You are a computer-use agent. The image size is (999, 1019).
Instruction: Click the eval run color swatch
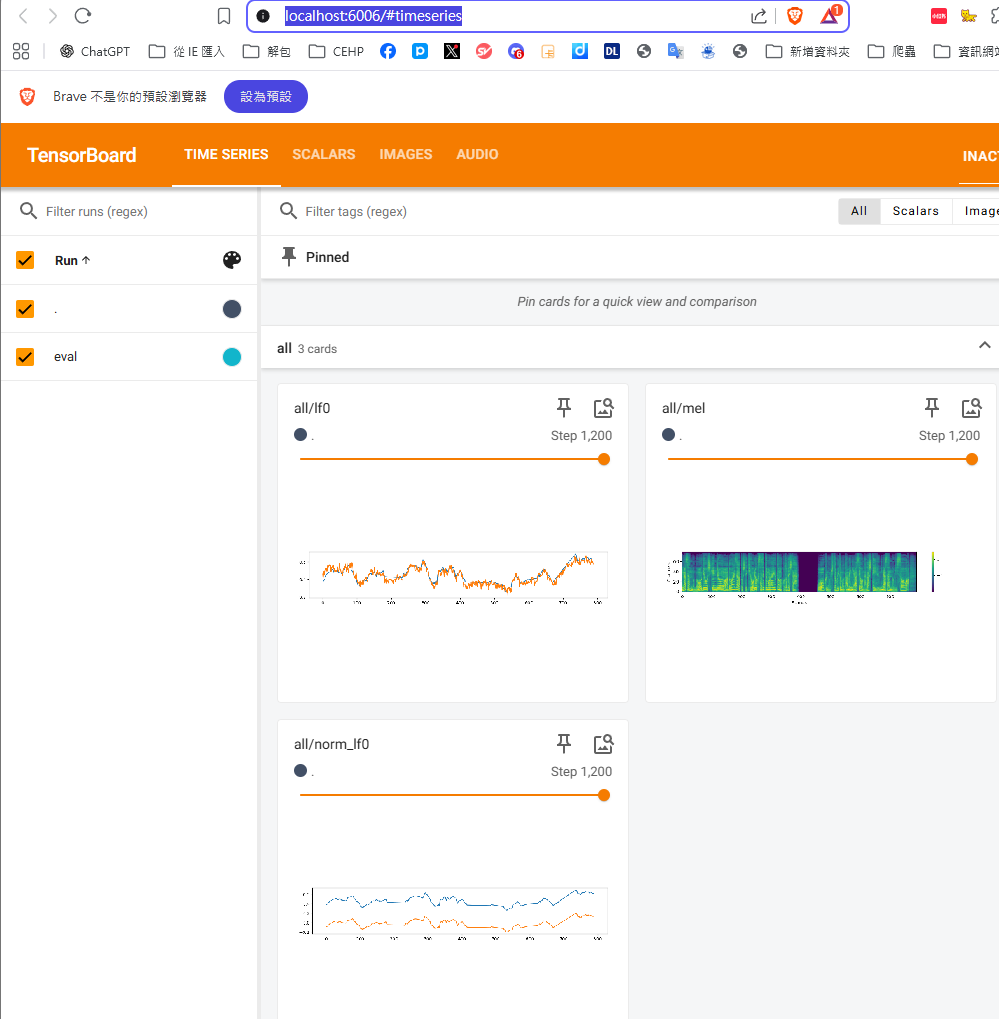click(x=232, y=357)
